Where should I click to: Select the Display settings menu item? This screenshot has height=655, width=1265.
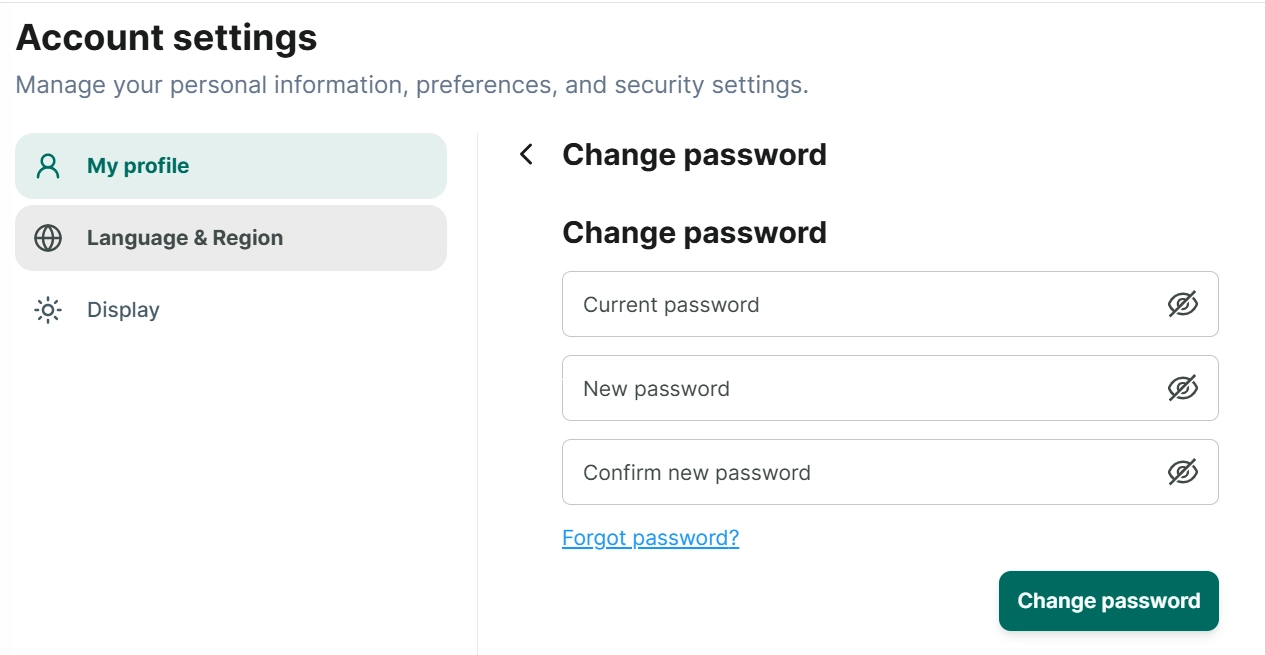pyautogui.click(x=231, y=310)
